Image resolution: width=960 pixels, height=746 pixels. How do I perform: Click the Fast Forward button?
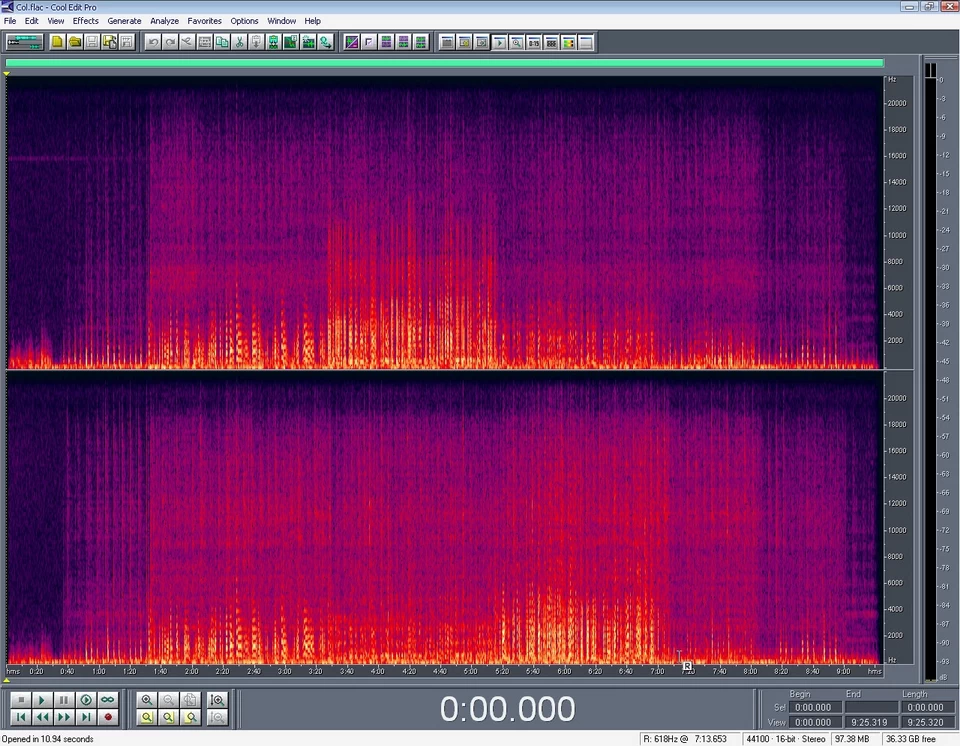click(64, 717)
